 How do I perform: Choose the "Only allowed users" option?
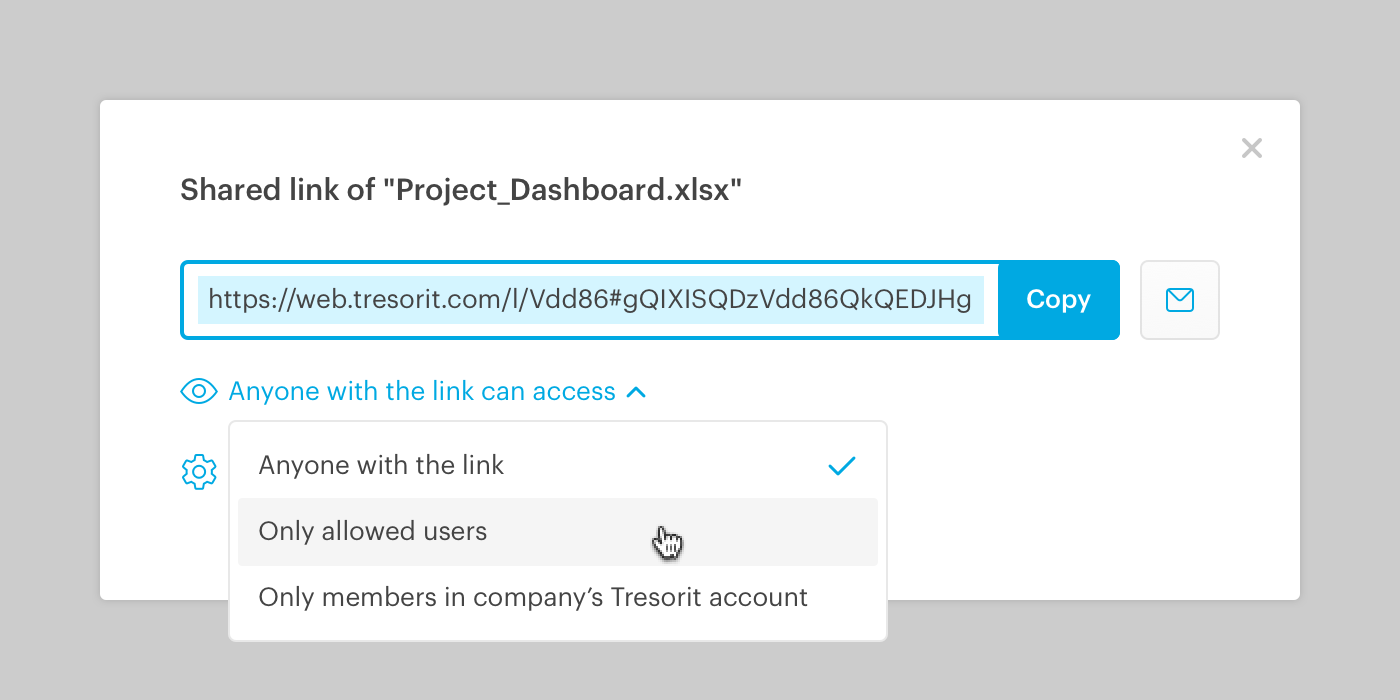coord(558,531)
